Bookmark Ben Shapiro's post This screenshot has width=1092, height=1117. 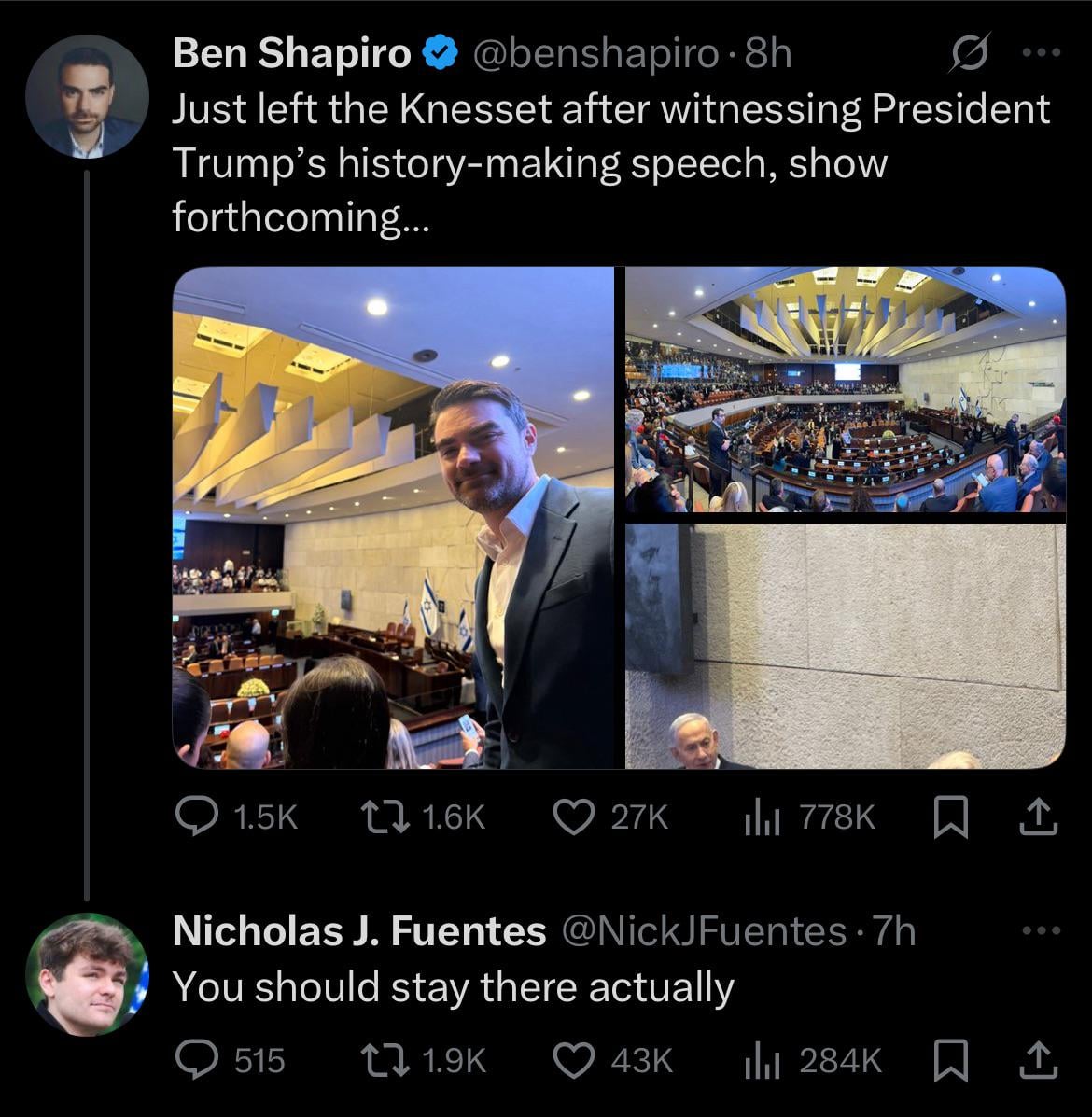coord(949,818)
